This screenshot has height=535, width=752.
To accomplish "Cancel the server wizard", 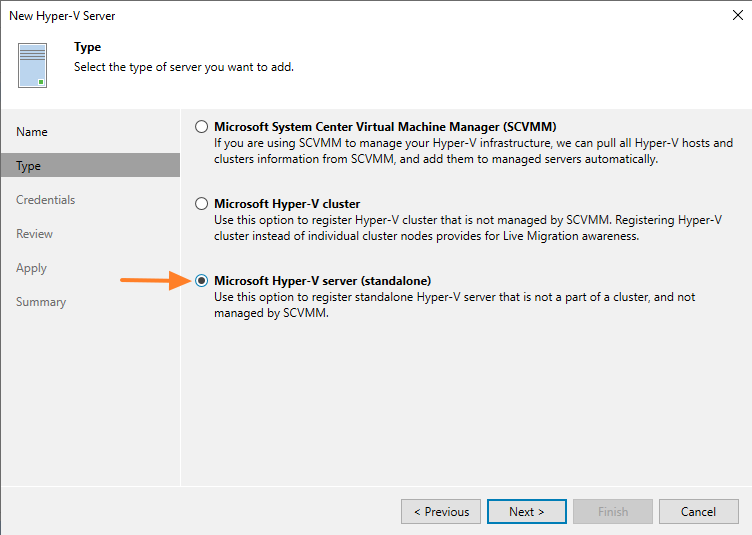I will (x=698, y=512).
